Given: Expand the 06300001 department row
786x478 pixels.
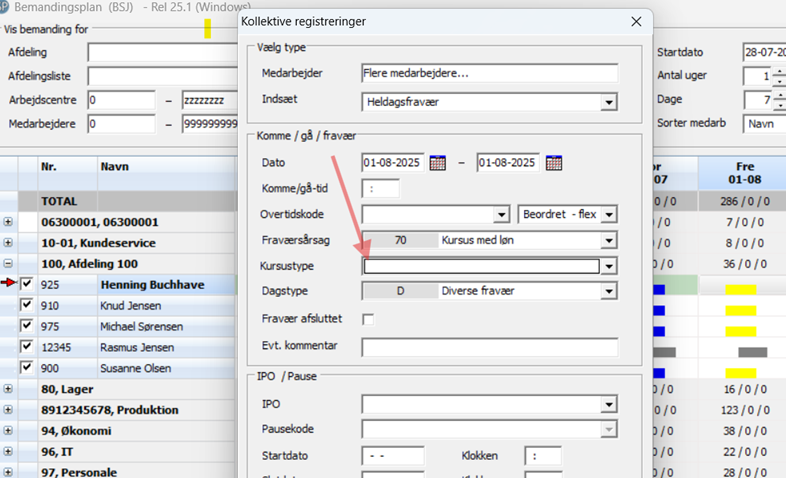Looking at the screenshot, I should (9, 222).
